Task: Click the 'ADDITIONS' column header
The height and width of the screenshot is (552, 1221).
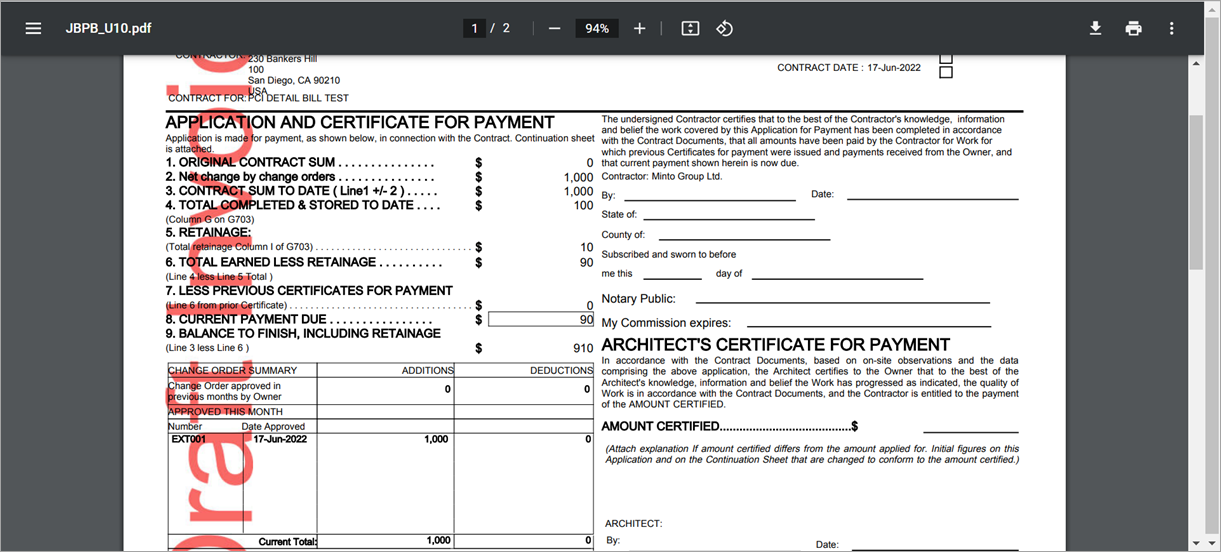Action: pos(427,370)
